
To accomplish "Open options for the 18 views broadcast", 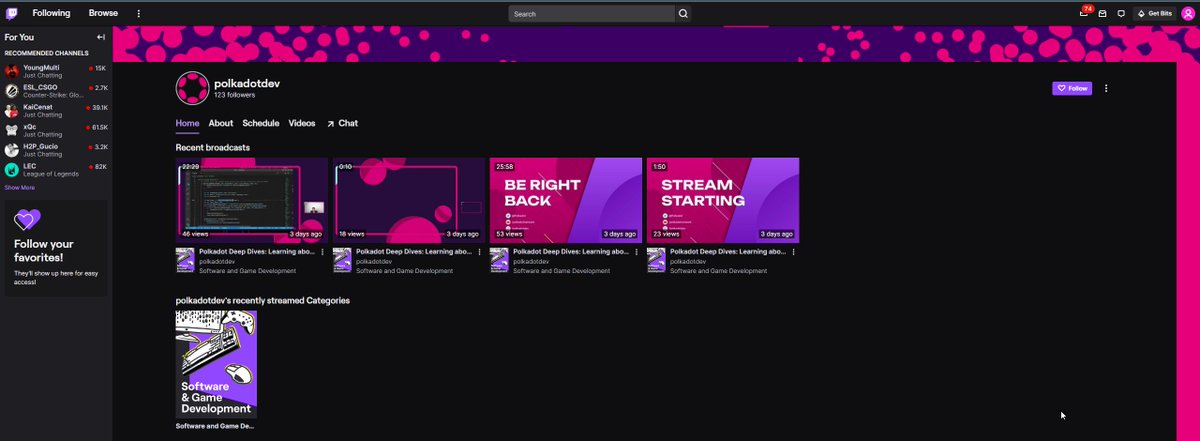I will click(x=479, y=253).
